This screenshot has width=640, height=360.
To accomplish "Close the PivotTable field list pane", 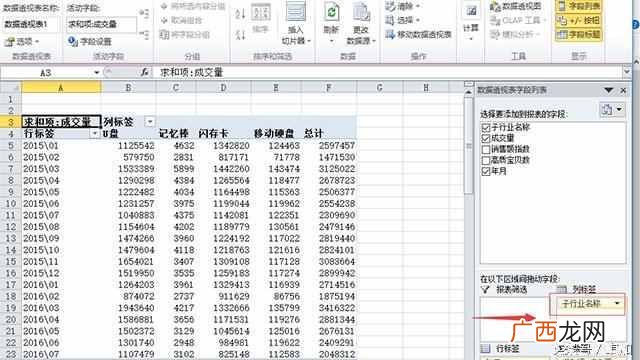I will click(623, 90).
